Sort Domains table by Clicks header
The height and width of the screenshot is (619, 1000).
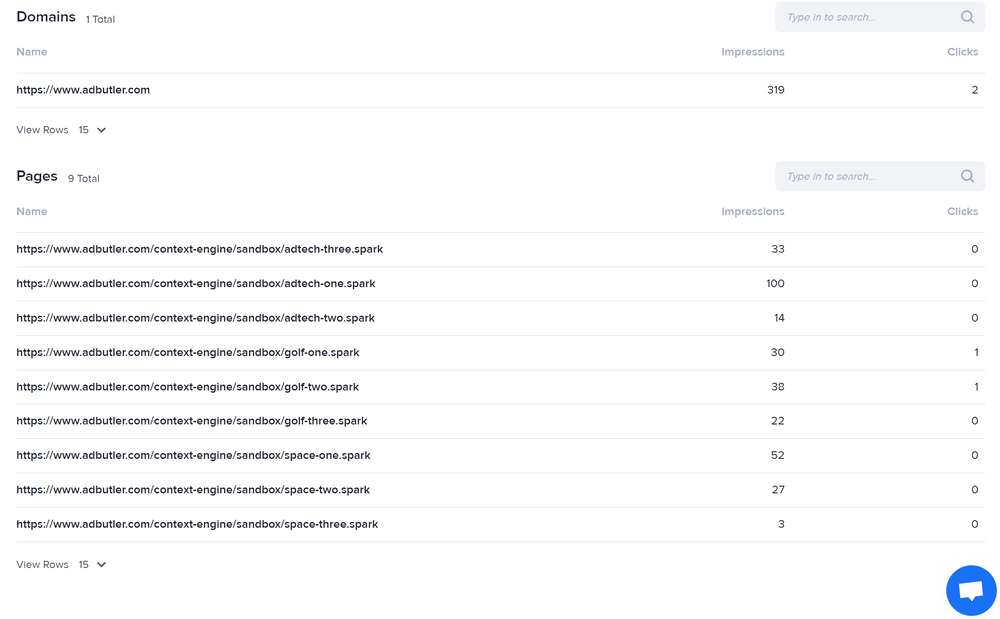pos(962,52)
